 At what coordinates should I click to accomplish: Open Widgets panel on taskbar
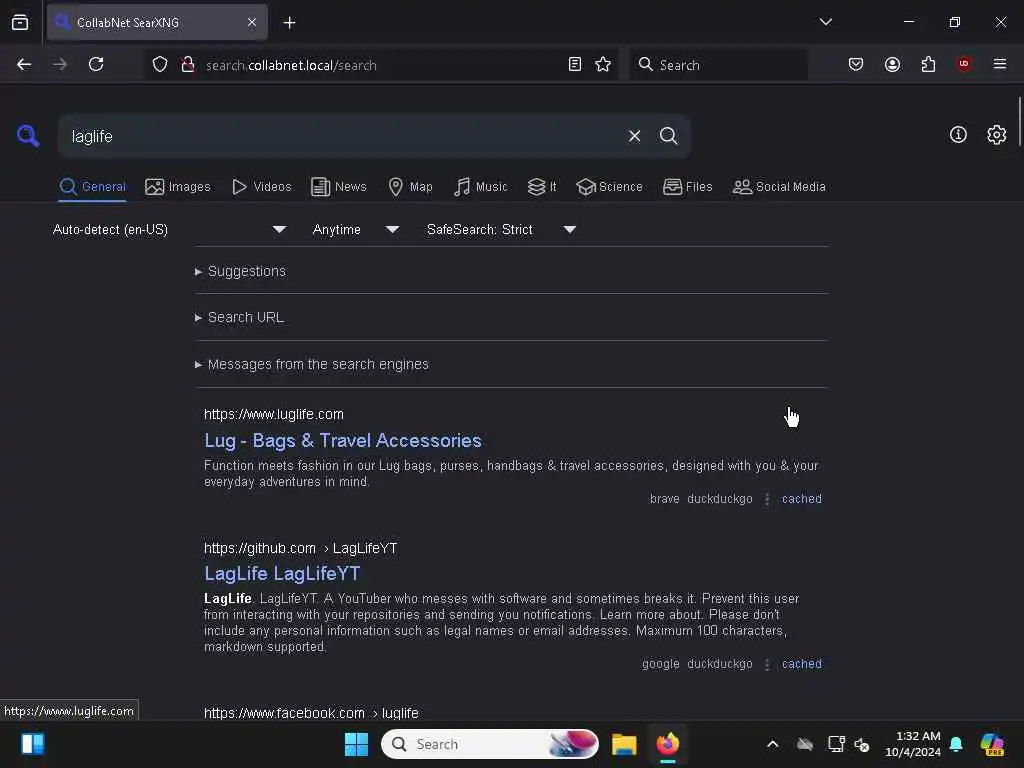click(33, 744)
